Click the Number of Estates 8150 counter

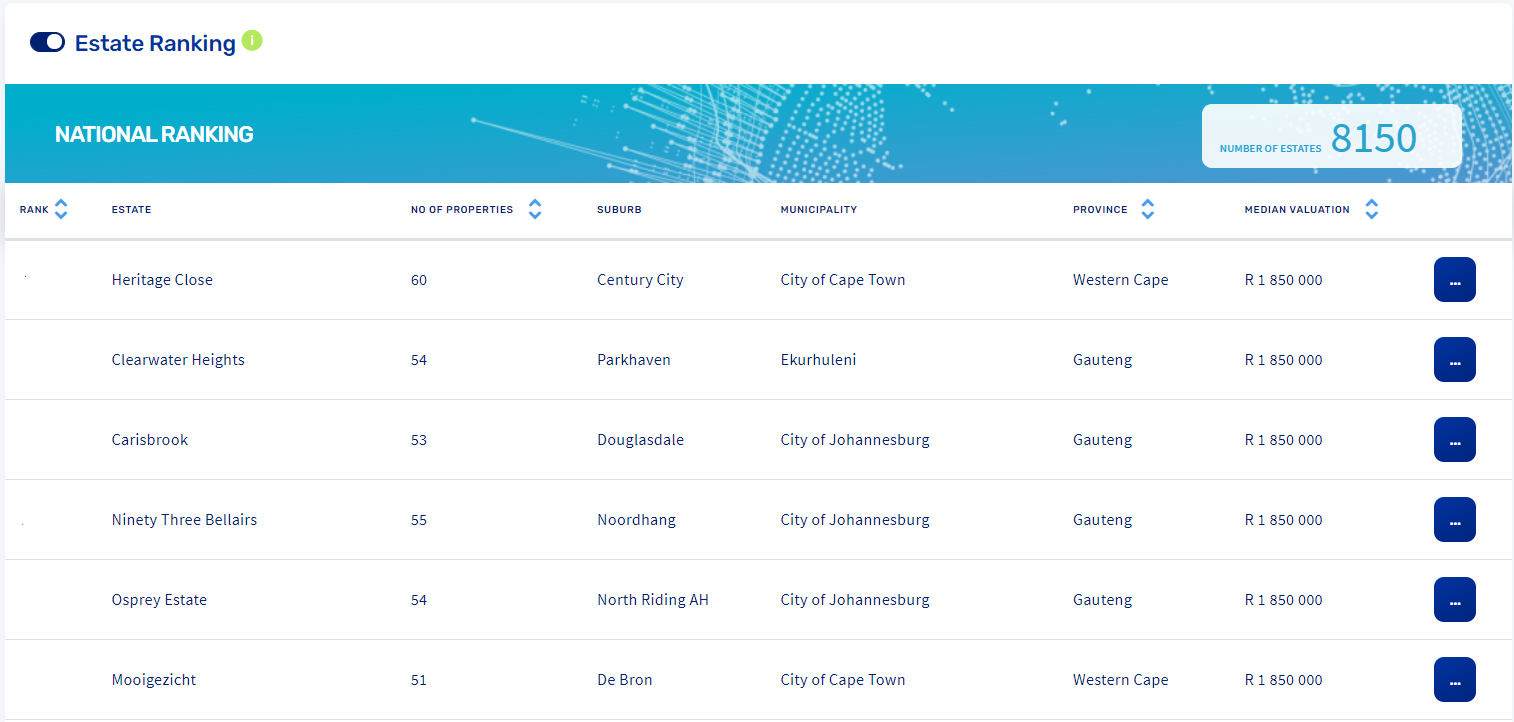click(1331, 137)
